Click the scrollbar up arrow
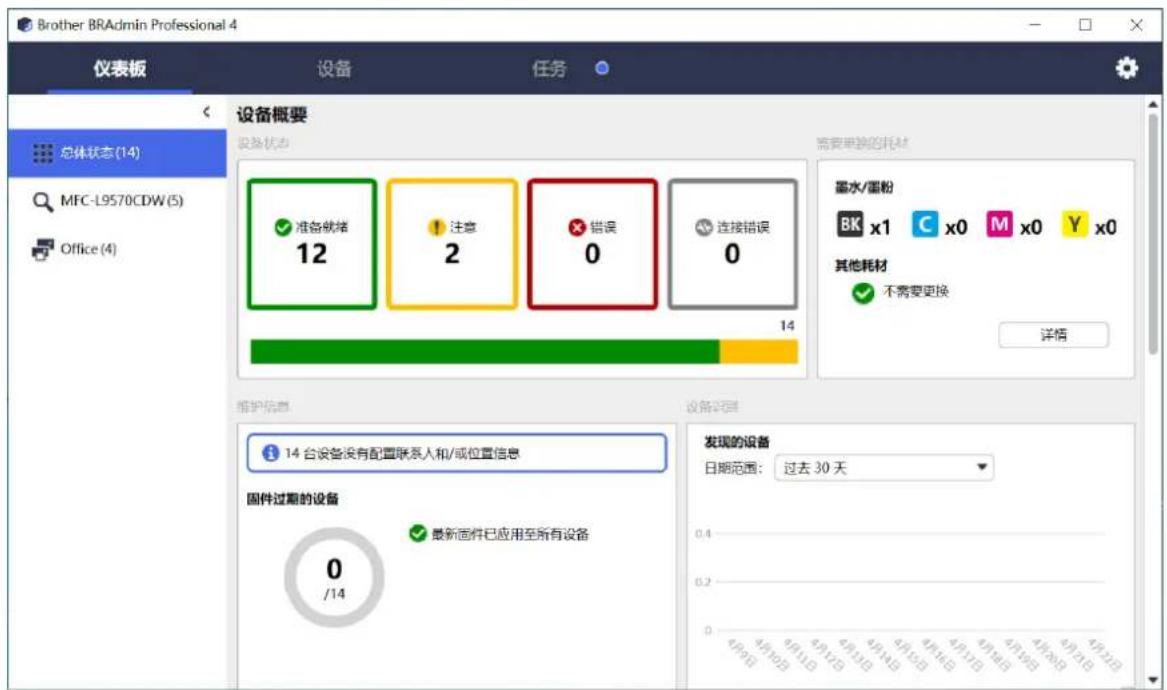The image size is (1167, 690). (1153, 105)
